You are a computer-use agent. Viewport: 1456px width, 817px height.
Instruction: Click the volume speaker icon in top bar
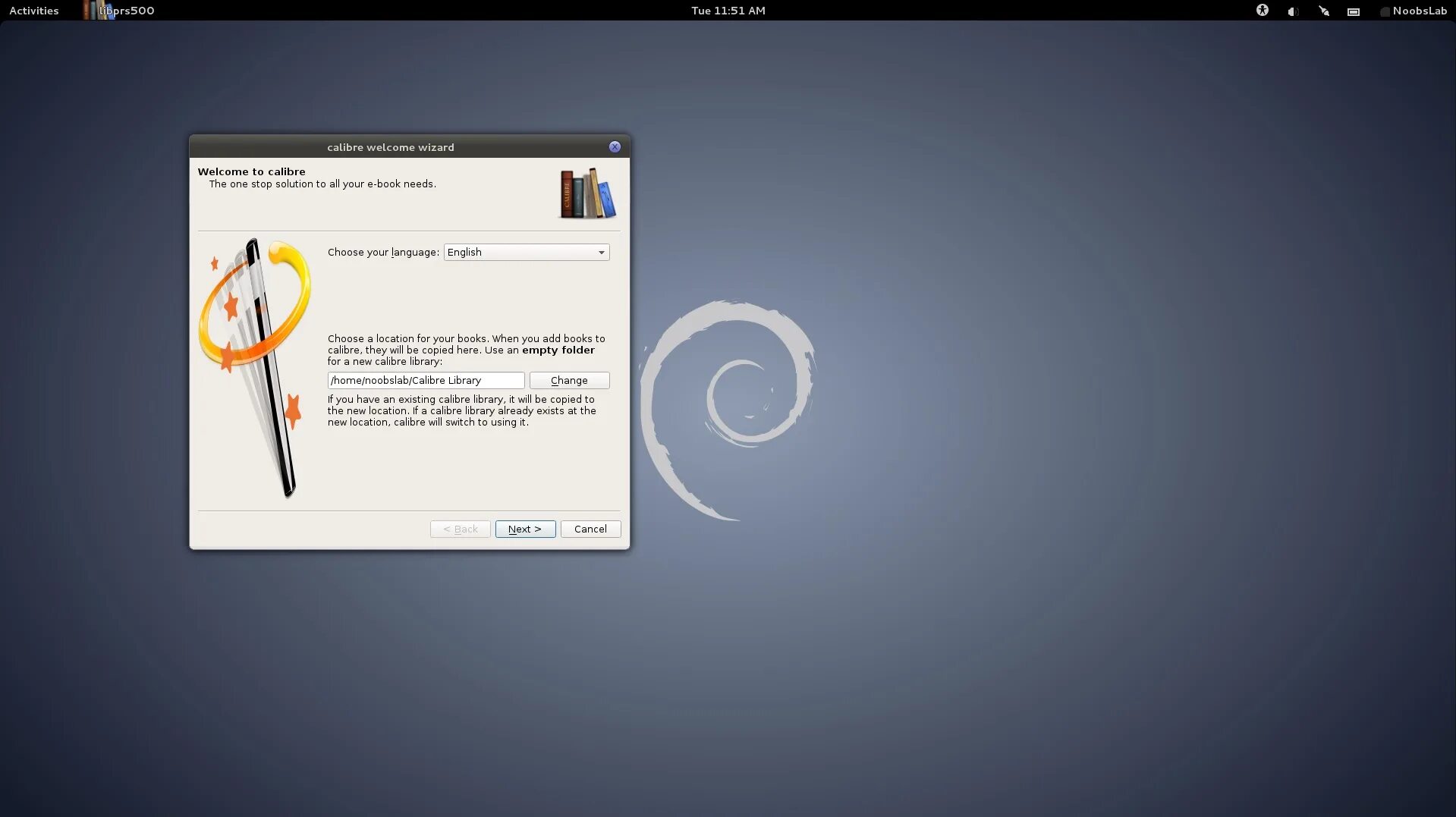pyautogui.click(x=1293, y=11)
